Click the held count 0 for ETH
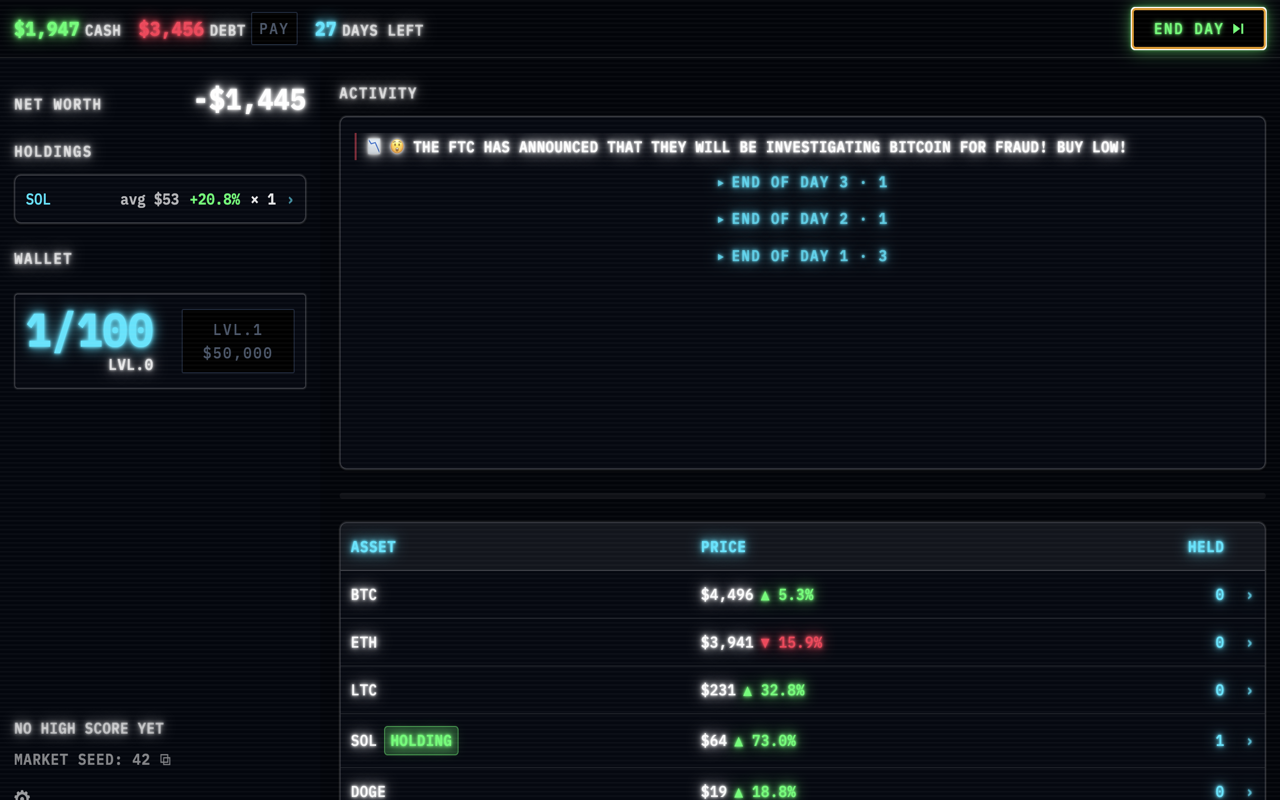 coord(1219,643)
